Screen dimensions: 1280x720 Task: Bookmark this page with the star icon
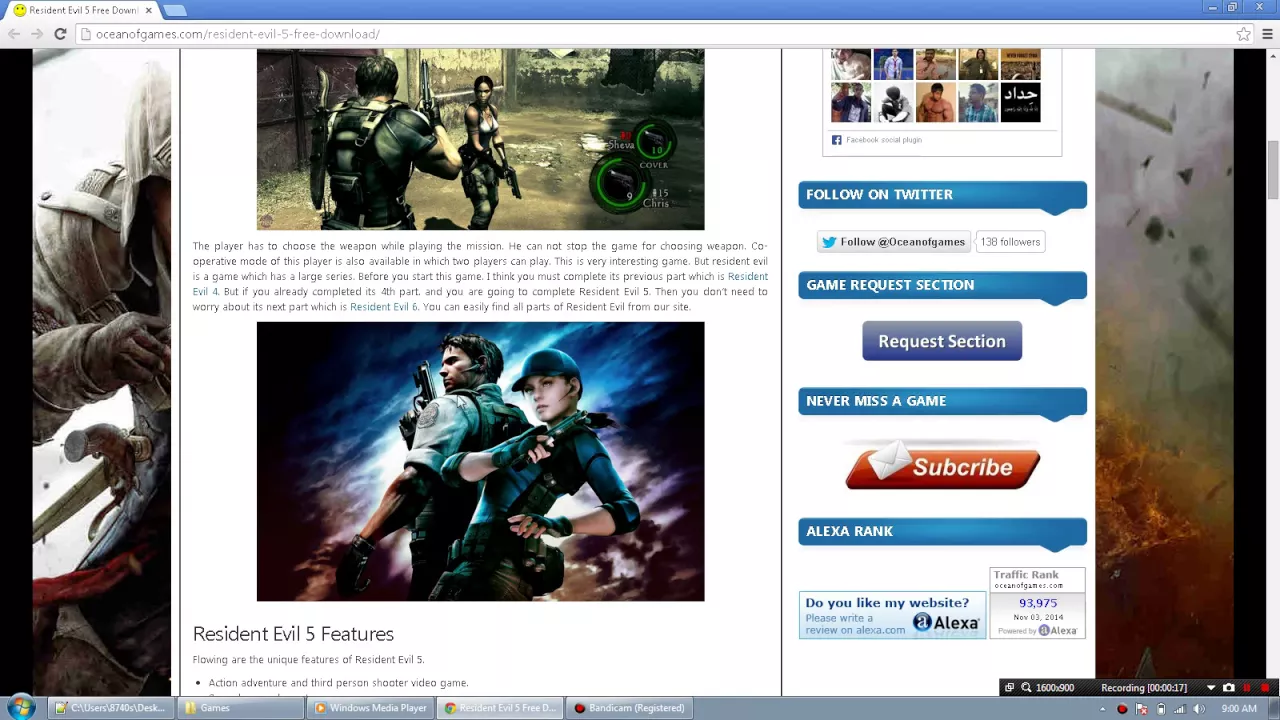coord(1243,34)
